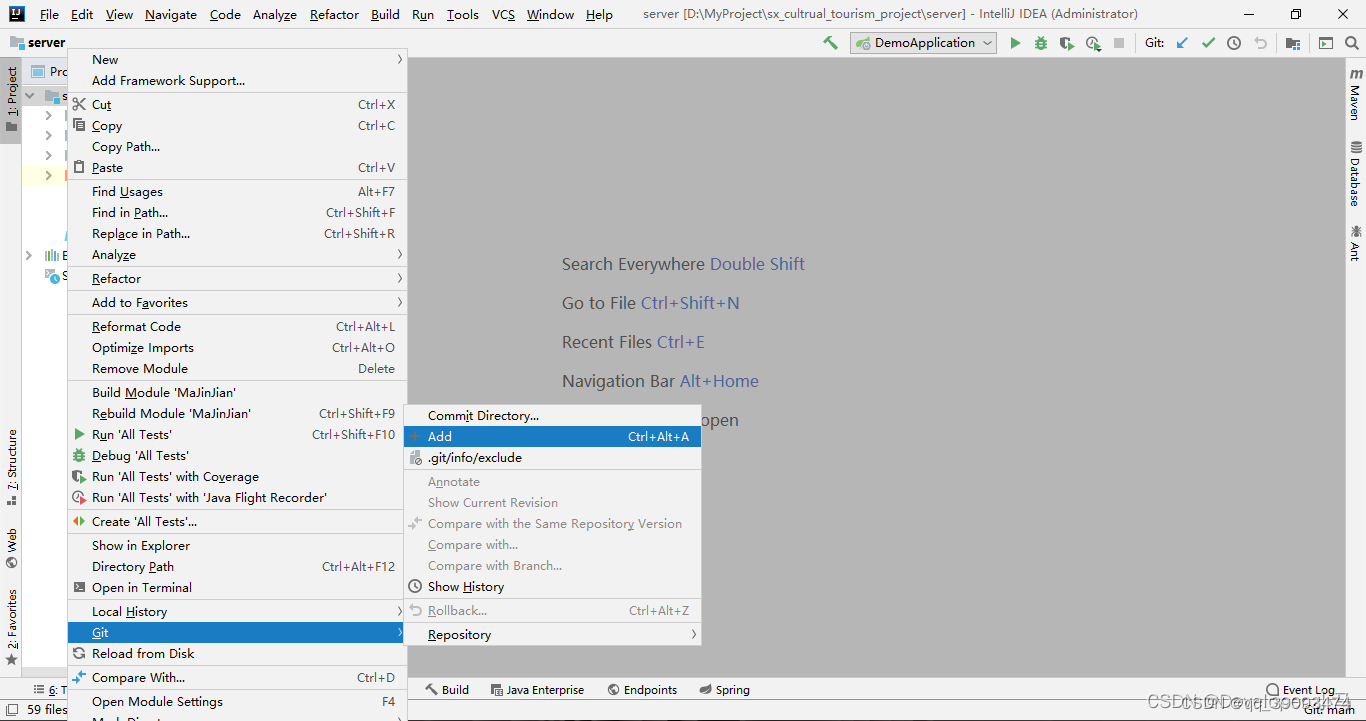Click Show in Explorer
Viewport: 1366px width, 721px height.
[x=237, y=546]
